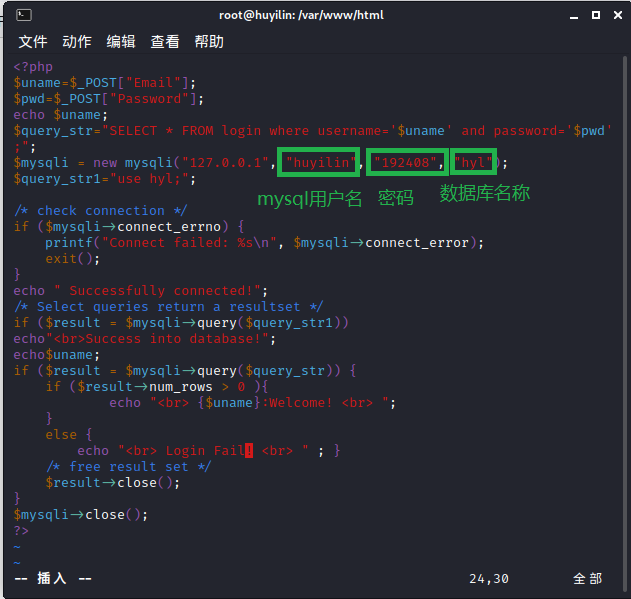The height and width of the screenshot is (599, 631).
Task: Click the Select queries return a resultset comment
Action: pos(168,307)
